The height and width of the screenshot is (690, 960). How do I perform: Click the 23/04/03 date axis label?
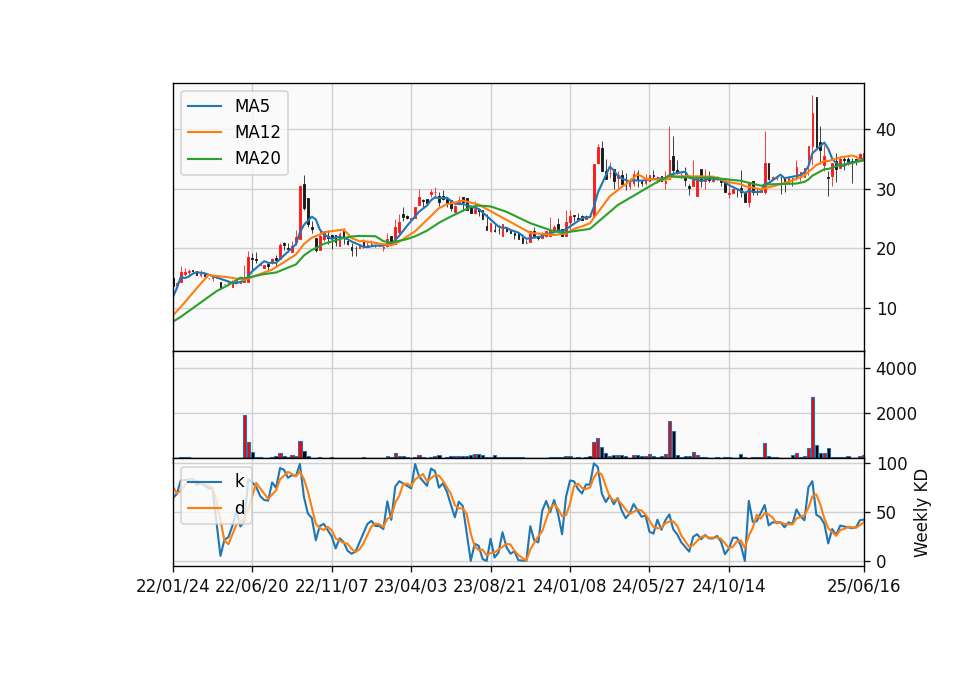click(411, 587)
